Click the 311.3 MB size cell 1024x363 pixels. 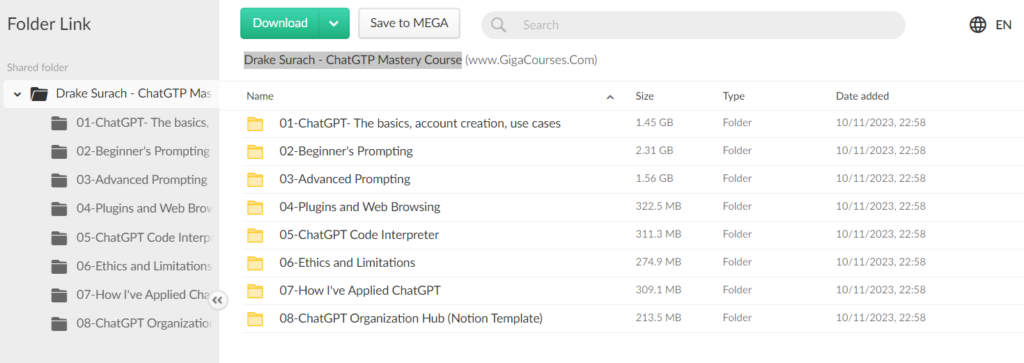pos(658,234)
